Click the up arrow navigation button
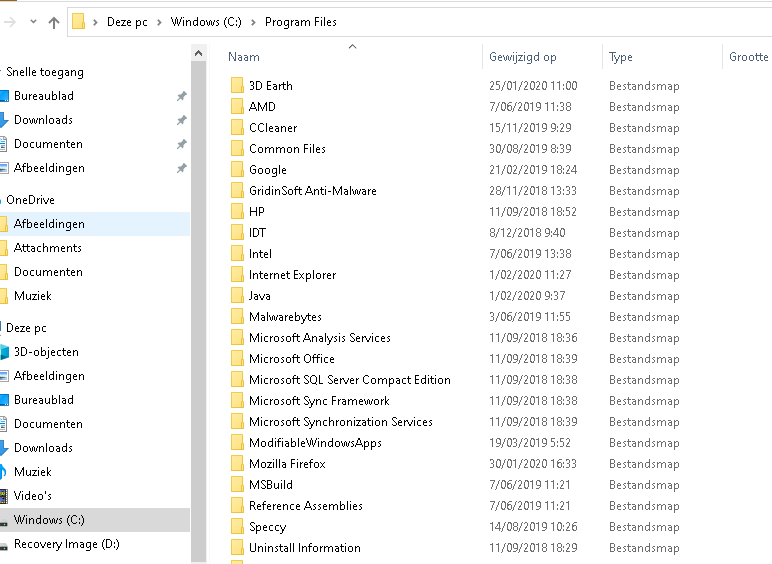This screenshot has height=564, width=772. click(x=51, y=22)
